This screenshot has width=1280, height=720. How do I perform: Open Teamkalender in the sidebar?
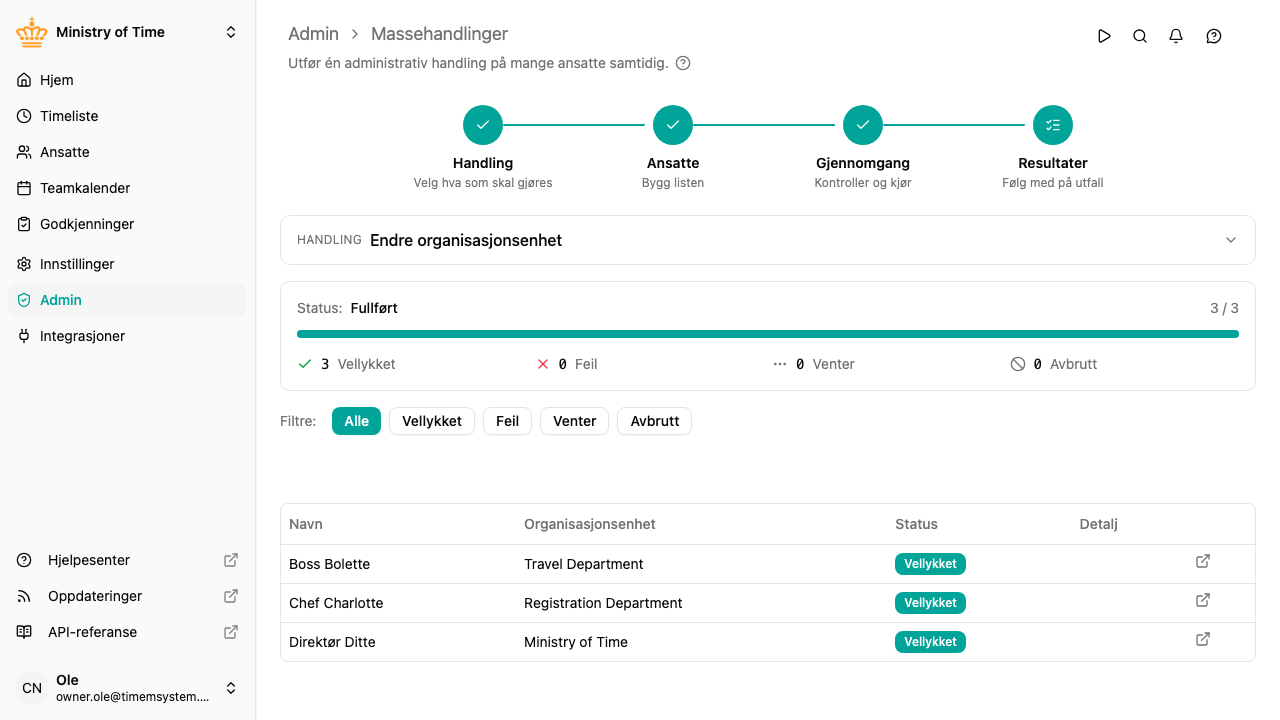(x=127, y=188)
